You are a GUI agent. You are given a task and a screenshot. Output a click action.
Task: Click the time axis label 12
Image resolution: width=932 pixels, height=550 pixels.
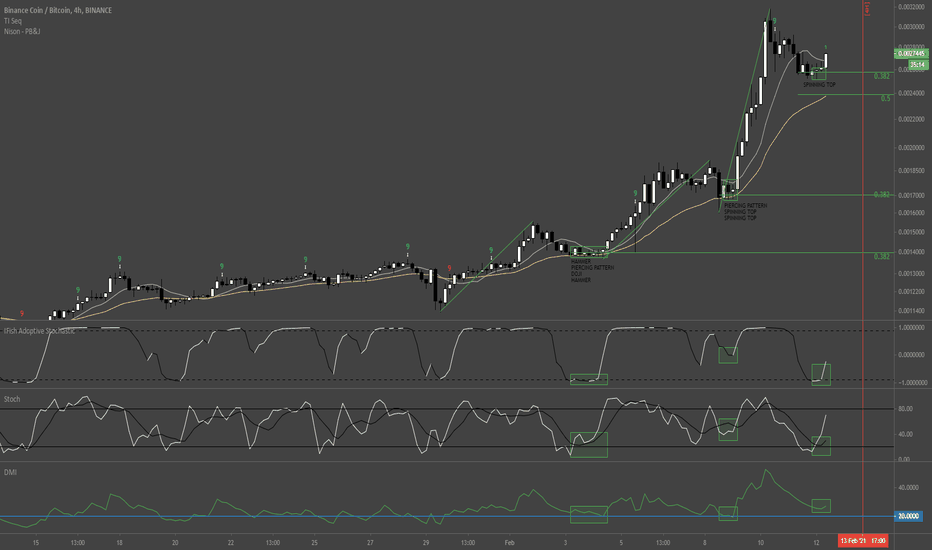(x=816, y=543)
